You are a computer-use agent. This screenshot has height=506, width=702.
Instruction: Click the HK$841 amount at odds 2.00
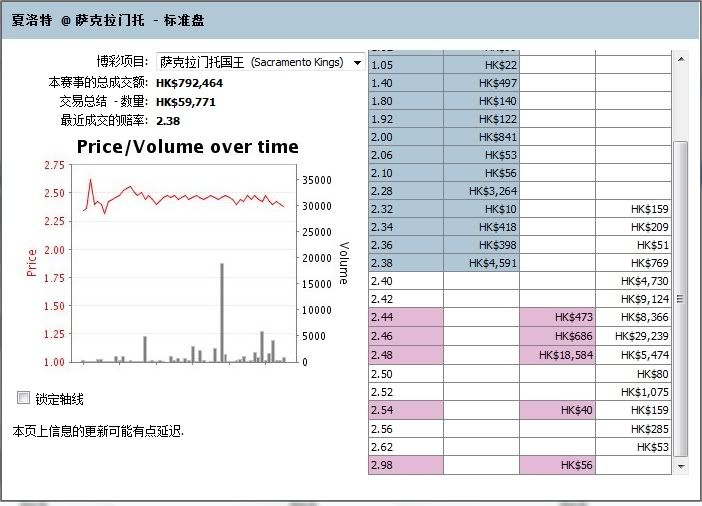coord(481,137)
